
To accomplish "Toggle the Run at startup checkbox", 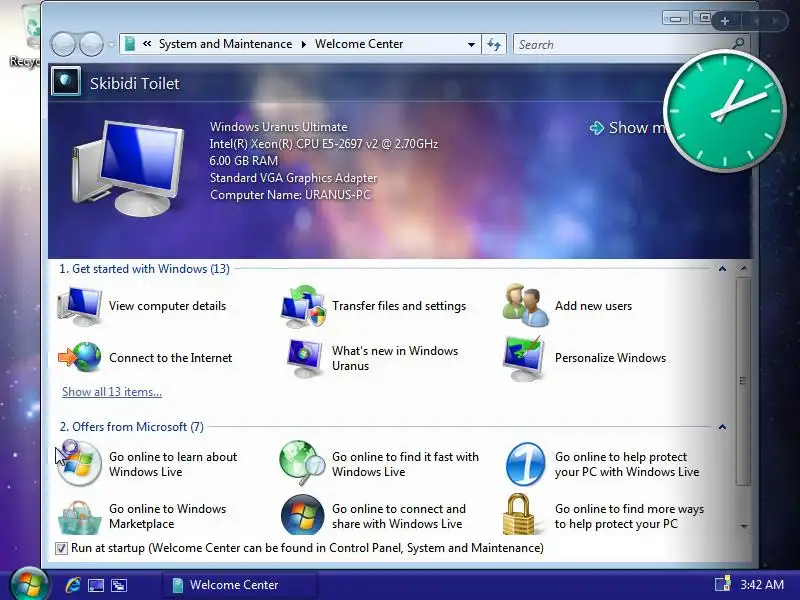I will (61, 548).
